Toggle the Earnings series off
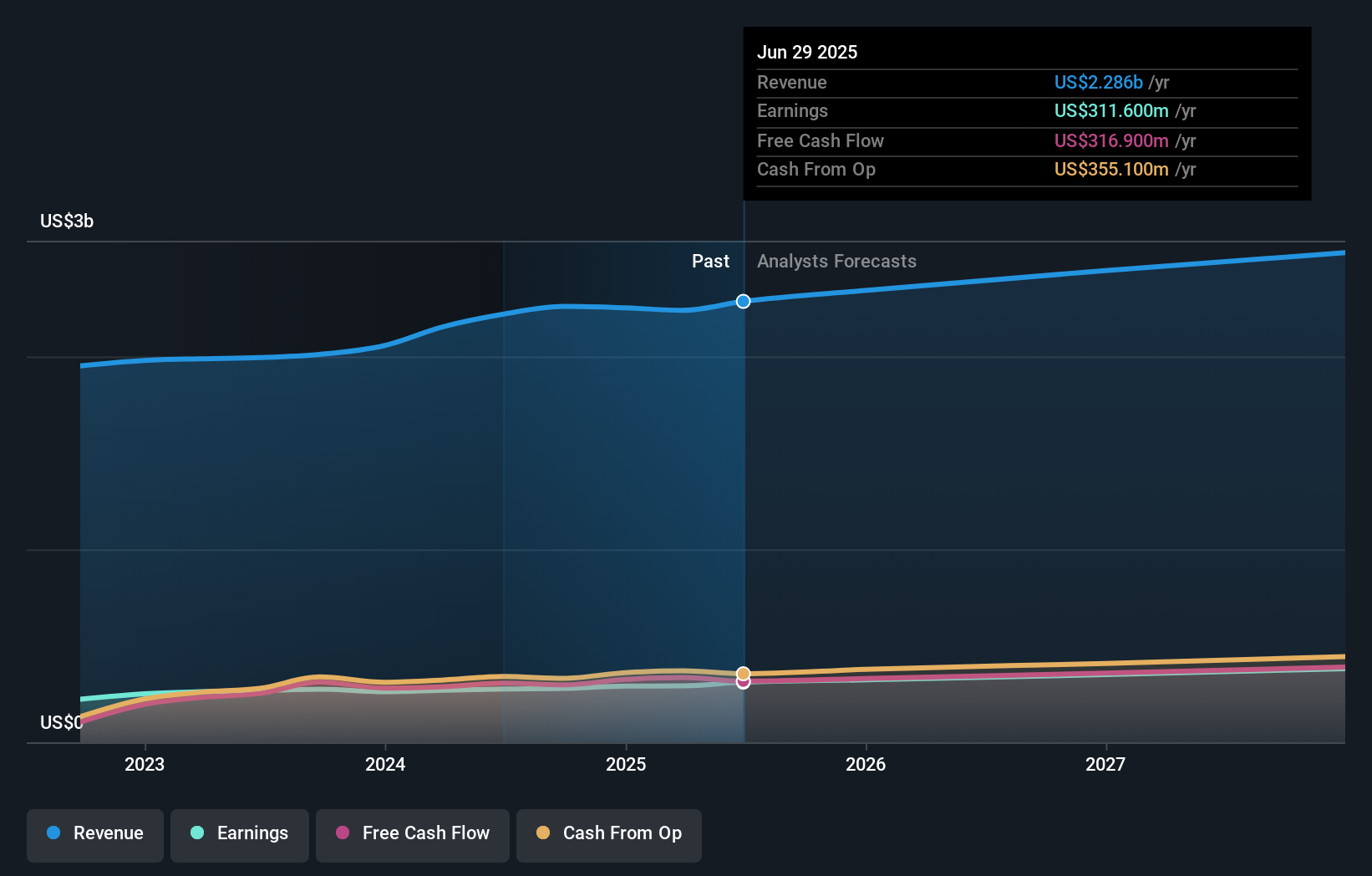The width and height of the screenshot is (1372, 876). coord(240,833)
